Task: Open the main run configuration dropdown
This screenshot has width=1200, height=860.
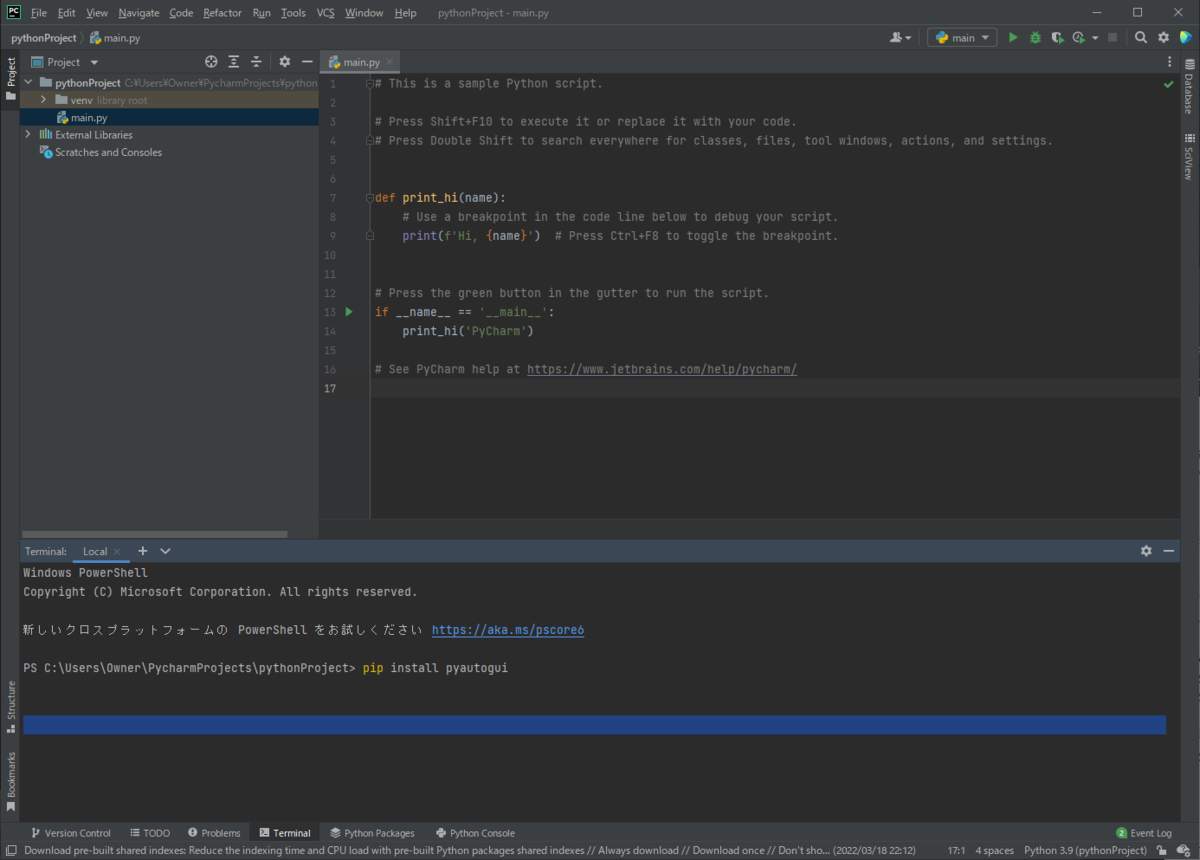Action: point(962,37)
